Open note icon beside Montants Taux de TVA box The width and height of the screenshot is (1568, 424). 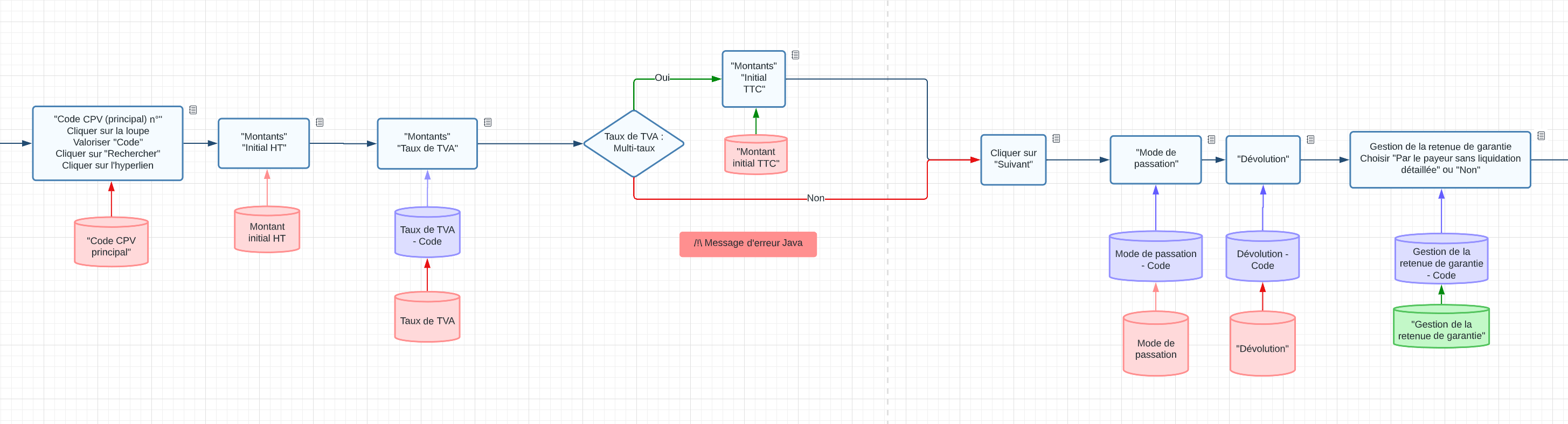[488, 122]
